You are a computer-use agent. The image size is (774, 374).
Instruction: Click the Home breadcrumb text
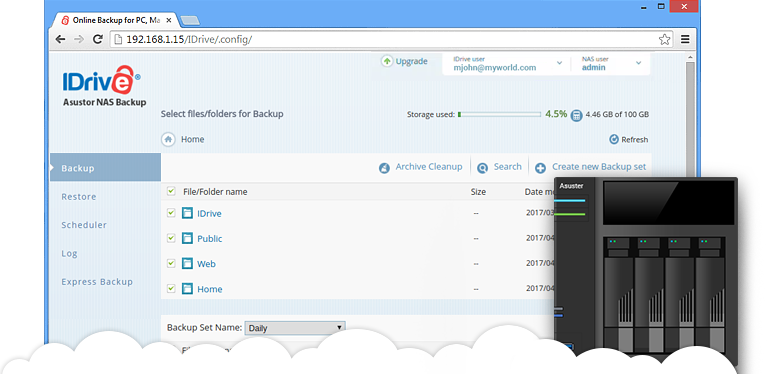[193, 139]
